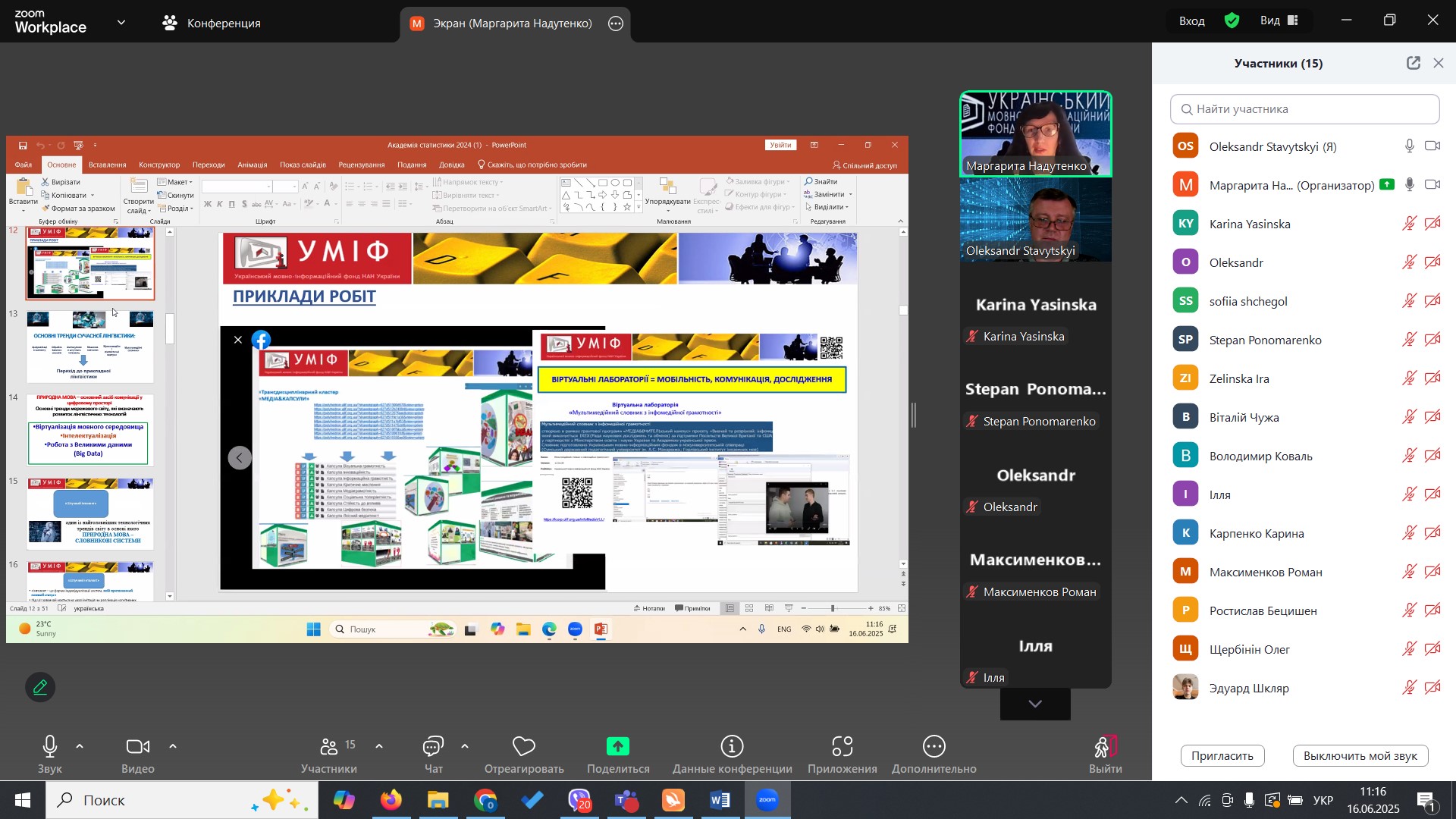Toggle microphone mute with Sound button

click(x=50, y=748)
